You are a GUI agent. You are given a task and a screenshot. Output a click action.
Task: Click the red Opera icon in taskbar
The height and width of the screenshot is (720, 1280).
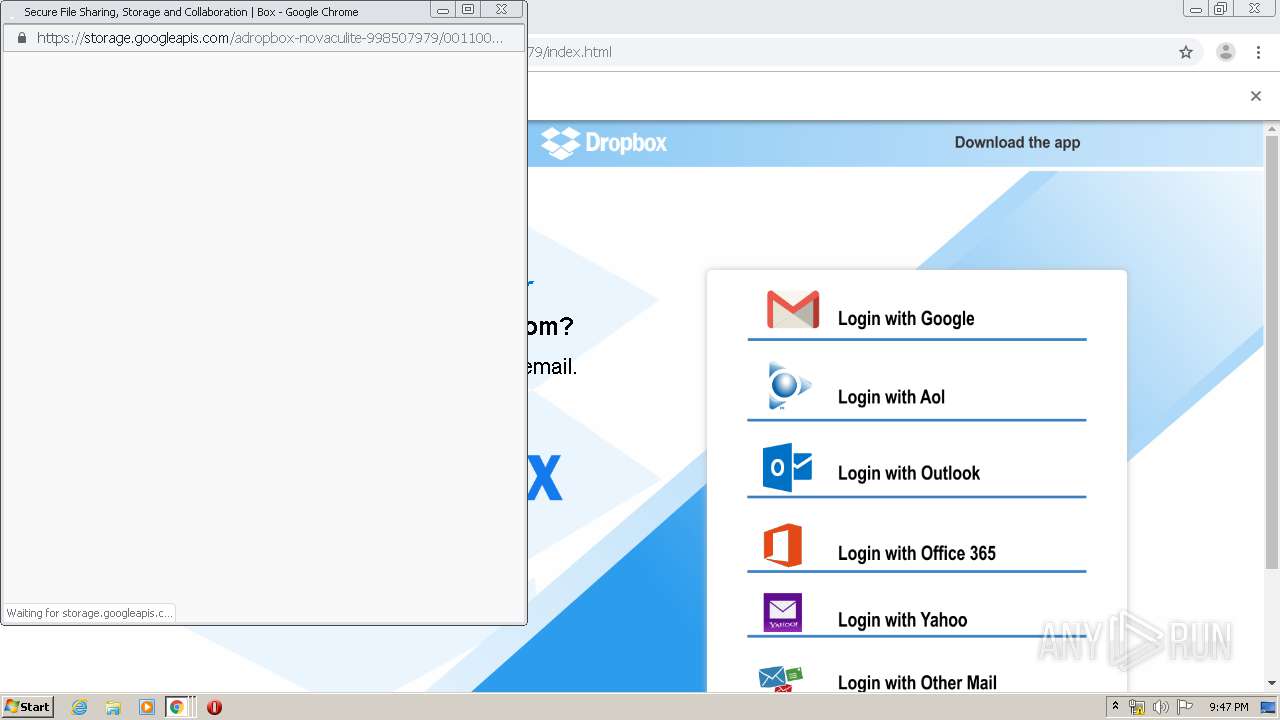214,707
